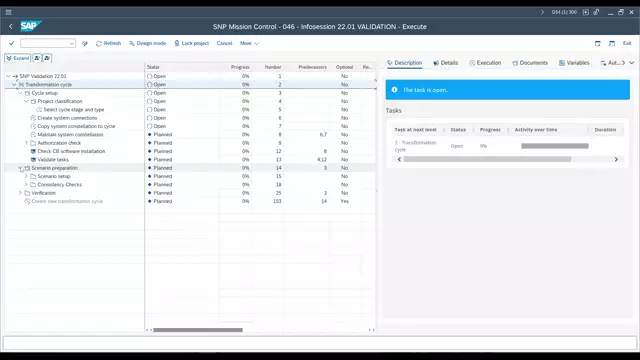
Task: Select Check CB software installation row
Action: [71, 151]
